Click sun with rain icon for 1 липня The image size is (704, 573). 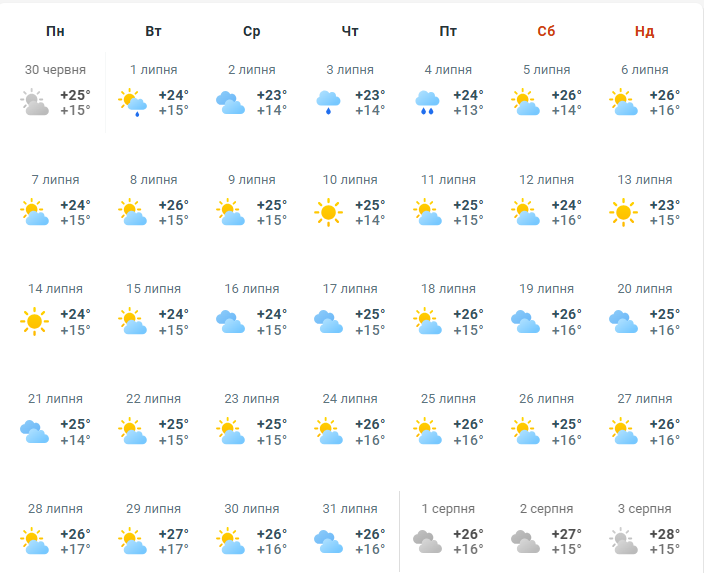pos(132,103)
